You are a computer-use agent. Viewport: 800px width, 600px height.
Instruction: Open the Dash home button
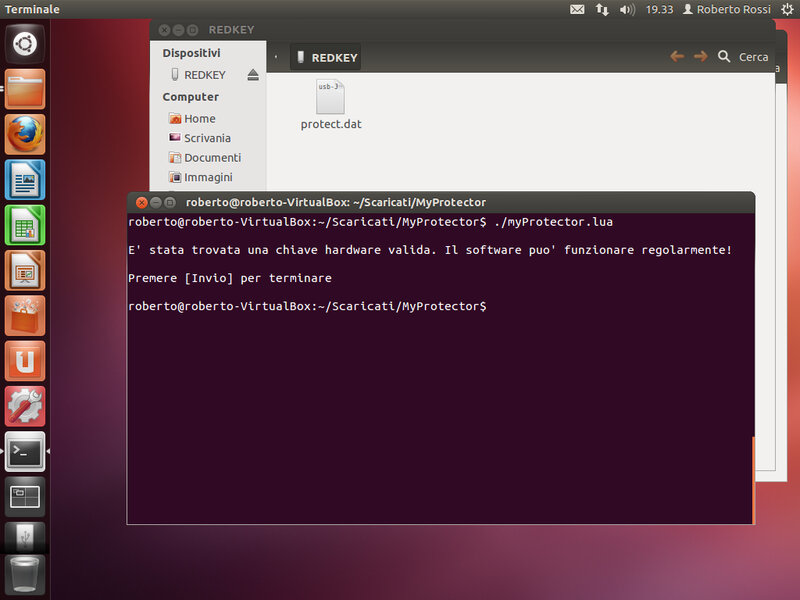(25, 44)
